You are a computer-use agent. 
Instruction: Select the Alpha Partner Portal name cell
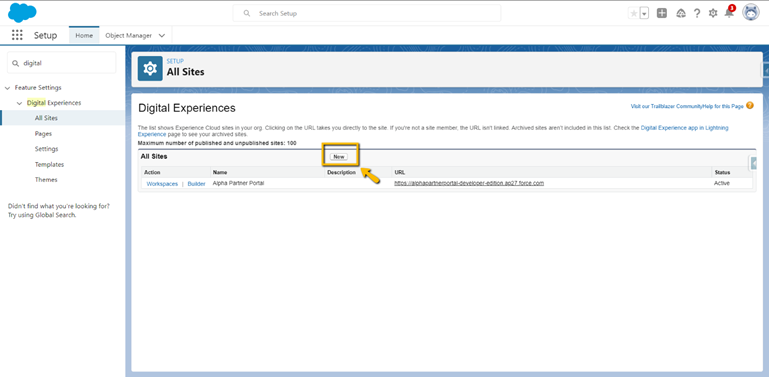pos(237,183)
